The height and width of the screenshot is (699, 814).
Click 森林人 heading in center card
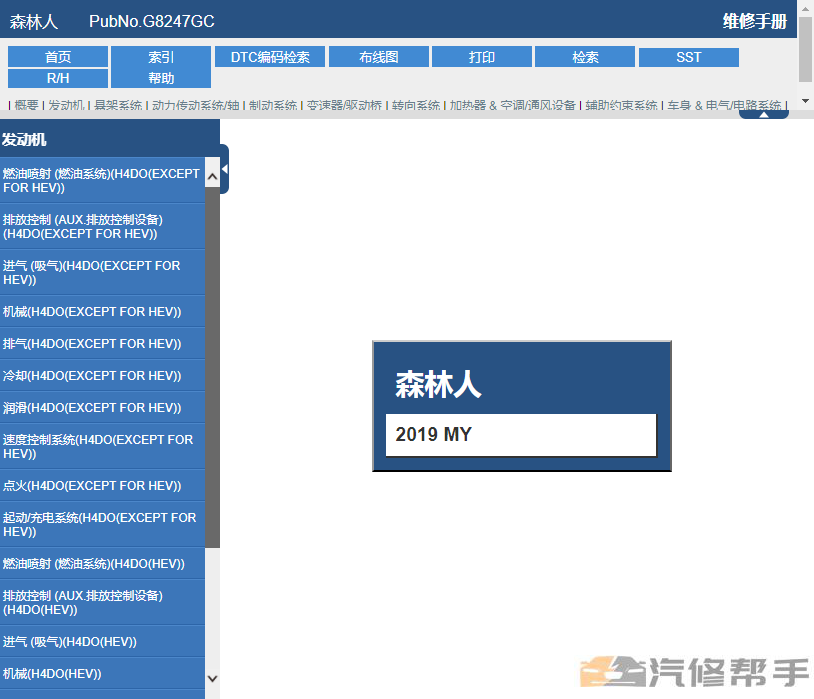[438, 385]
